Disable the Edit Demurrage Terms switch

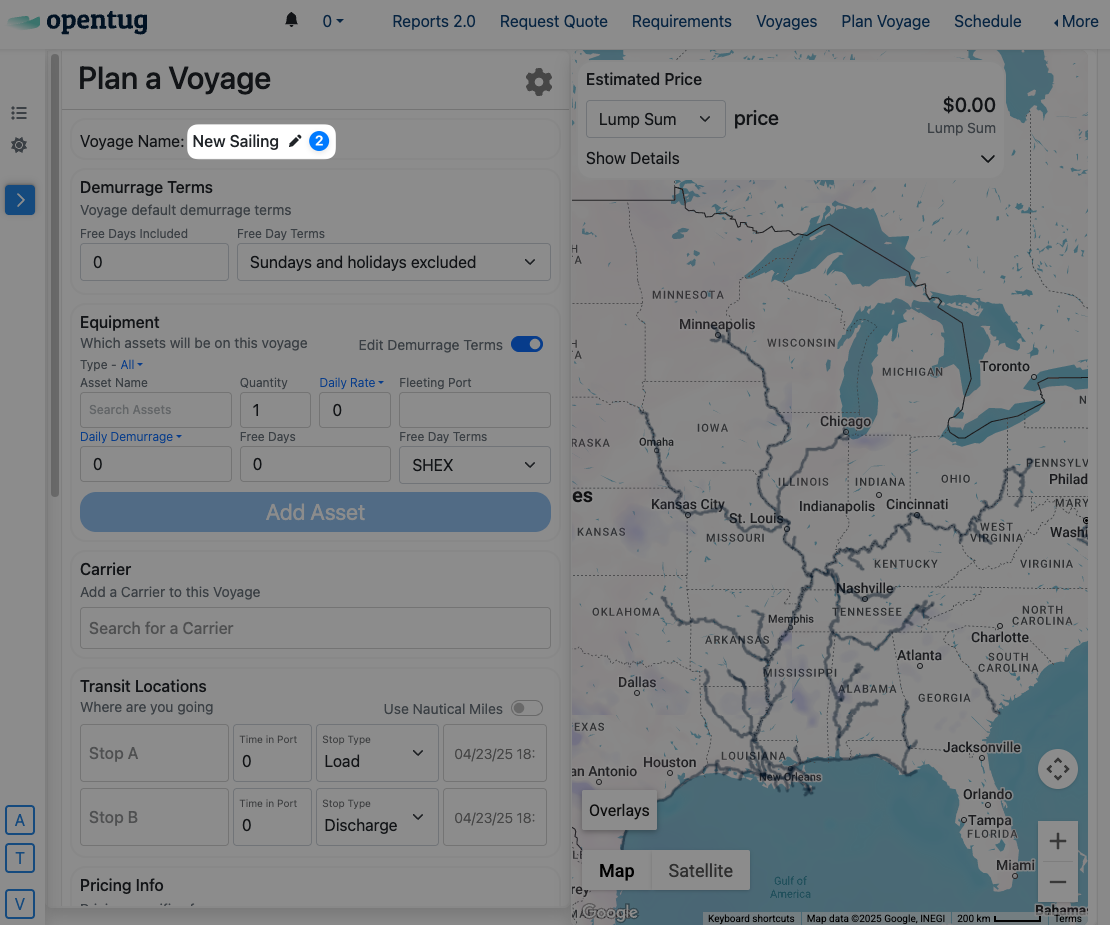pos(527,344)
